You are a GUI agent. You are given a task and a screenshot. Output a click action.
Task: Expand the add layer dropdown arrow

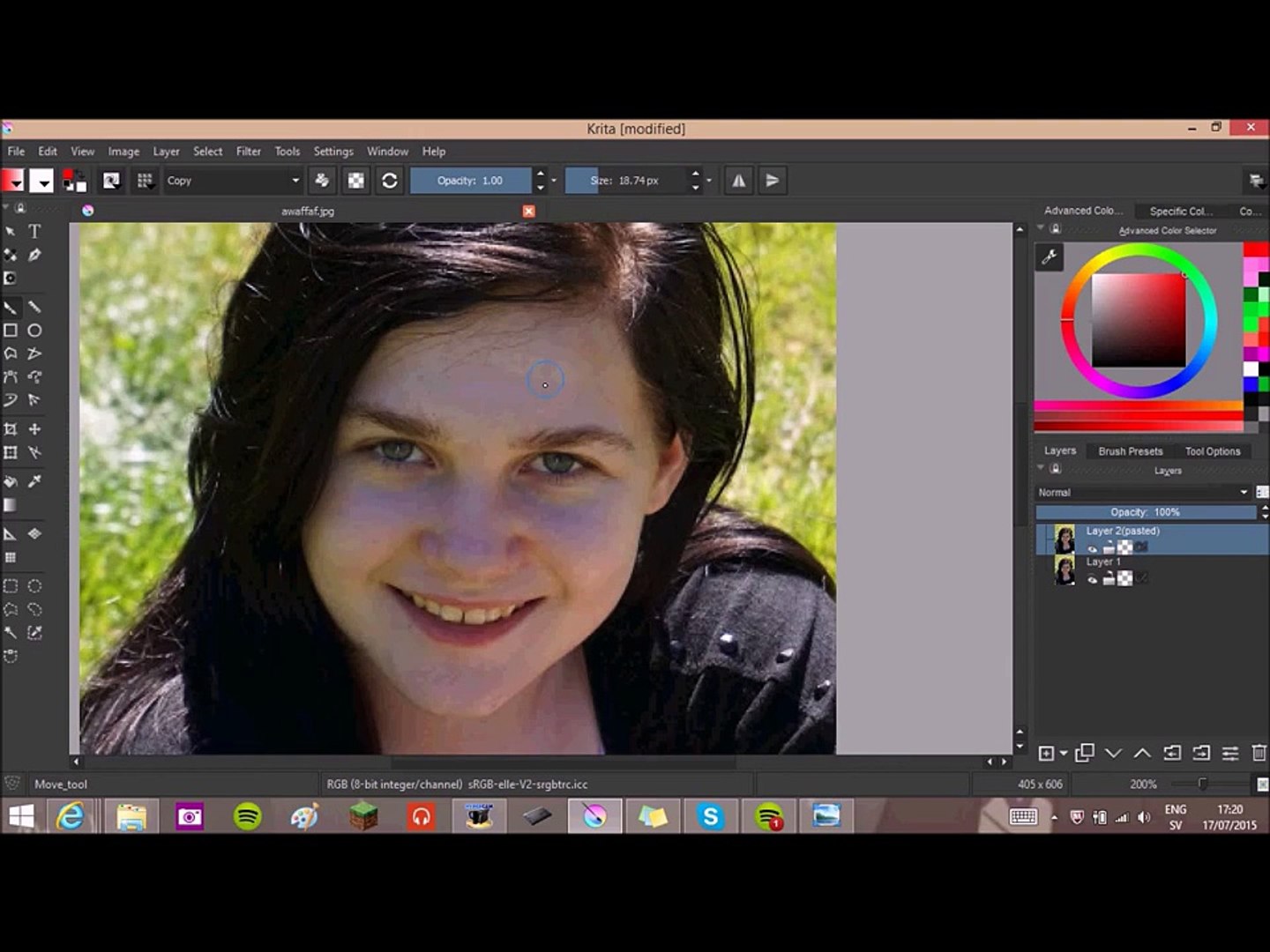tap(1064, 753)
